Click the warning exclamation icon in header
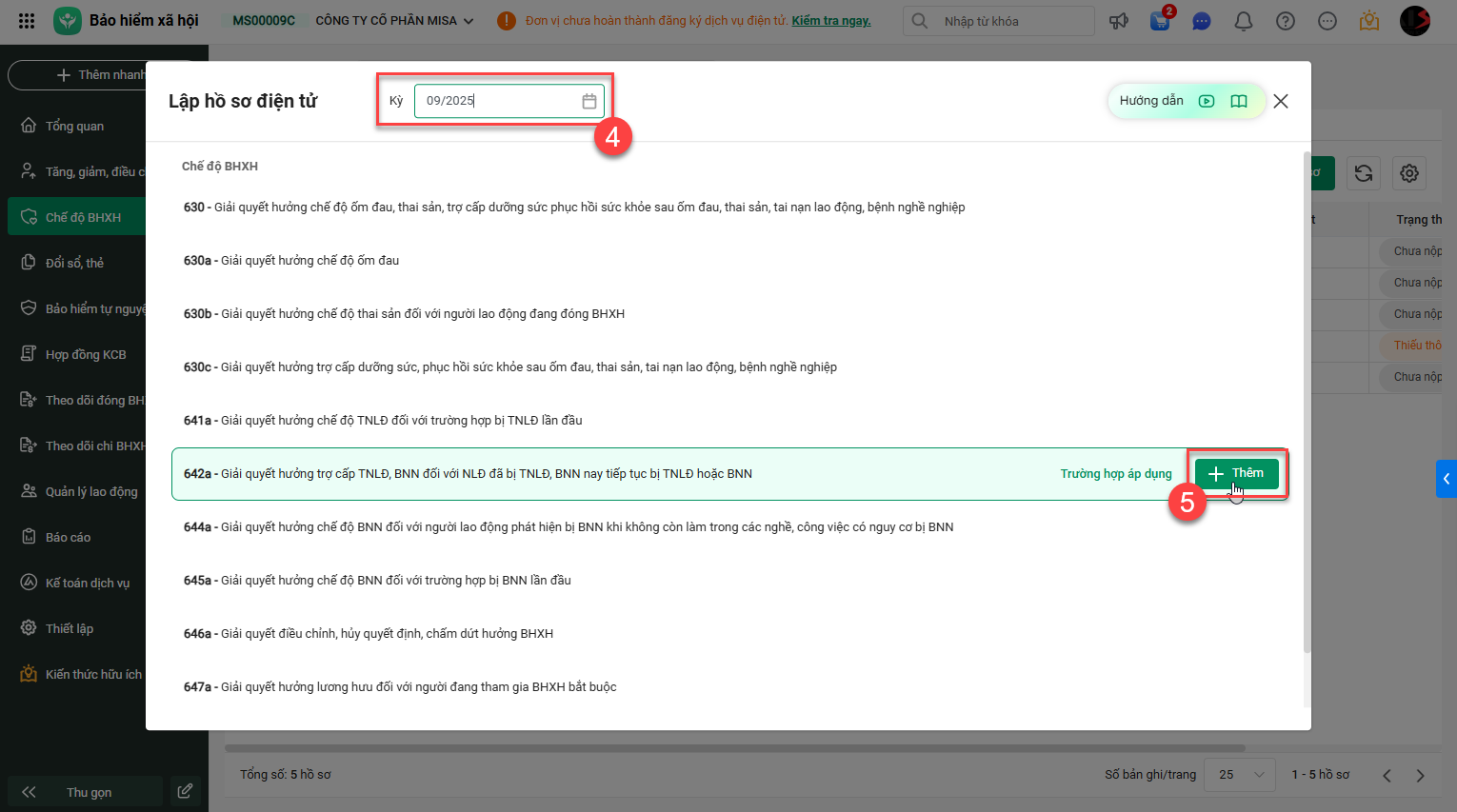 point(507,21)
